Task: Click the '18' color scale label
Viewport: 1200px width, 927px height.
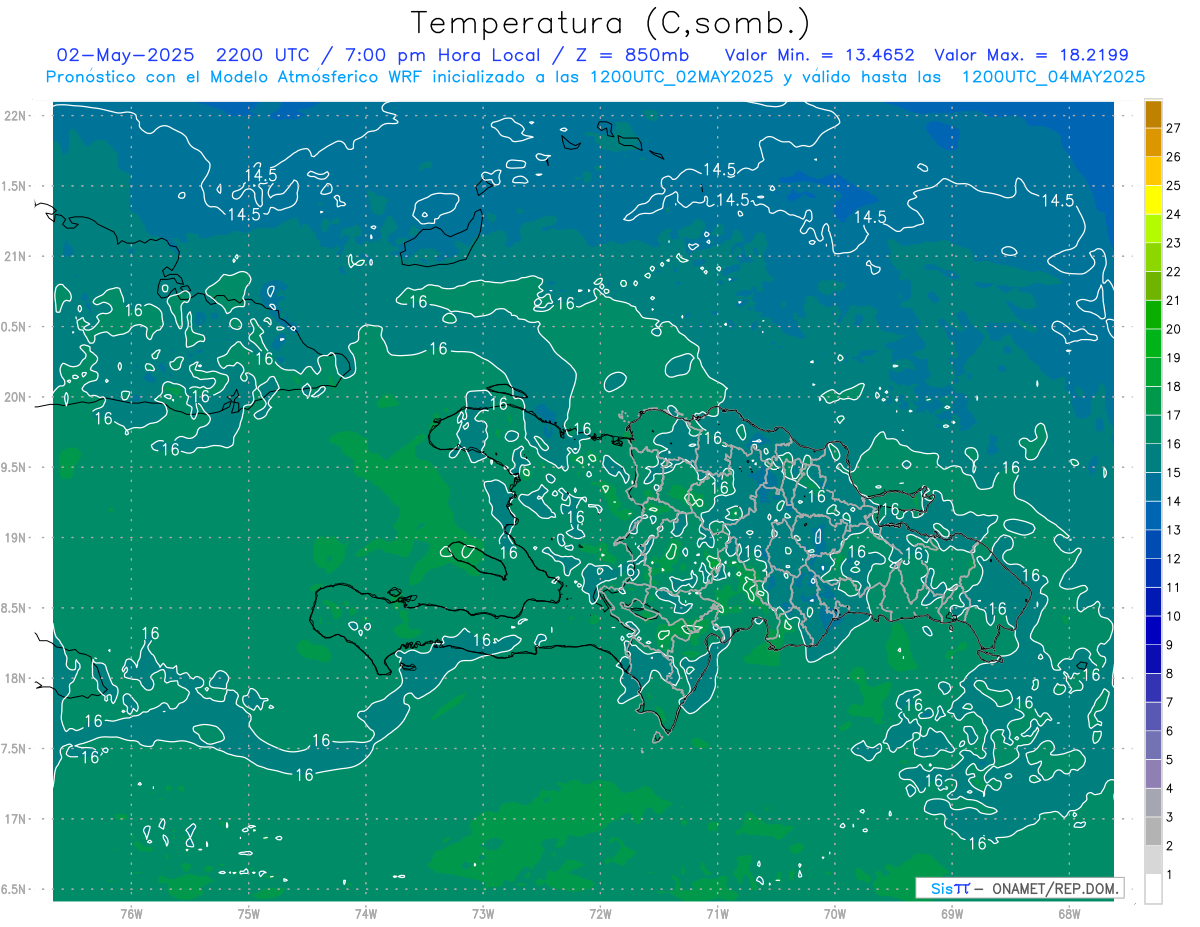Action: pos(1174,387)
